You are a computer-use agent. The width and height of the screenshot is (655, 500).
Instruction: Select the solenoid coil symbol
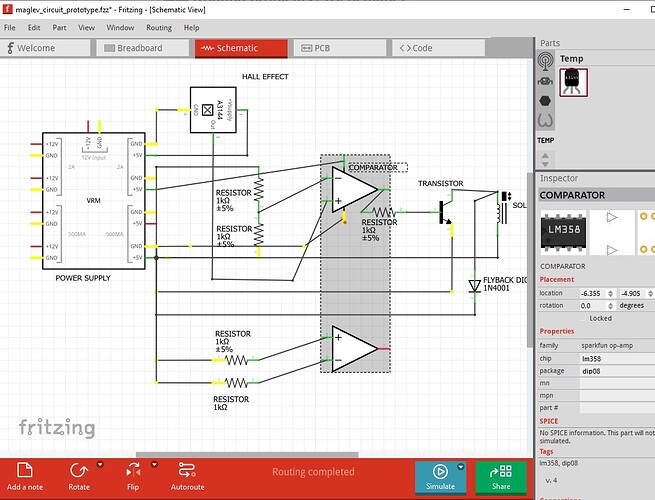click(502, 208)
